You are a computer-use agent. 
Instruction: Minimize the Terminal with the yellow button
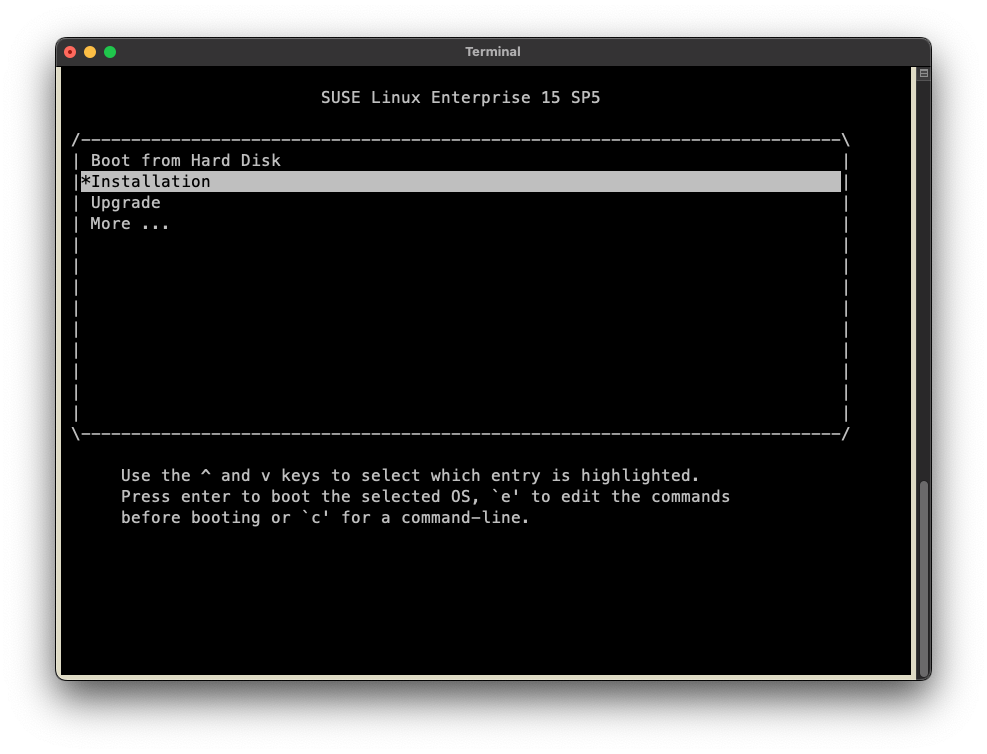click(x=90, y=52)
